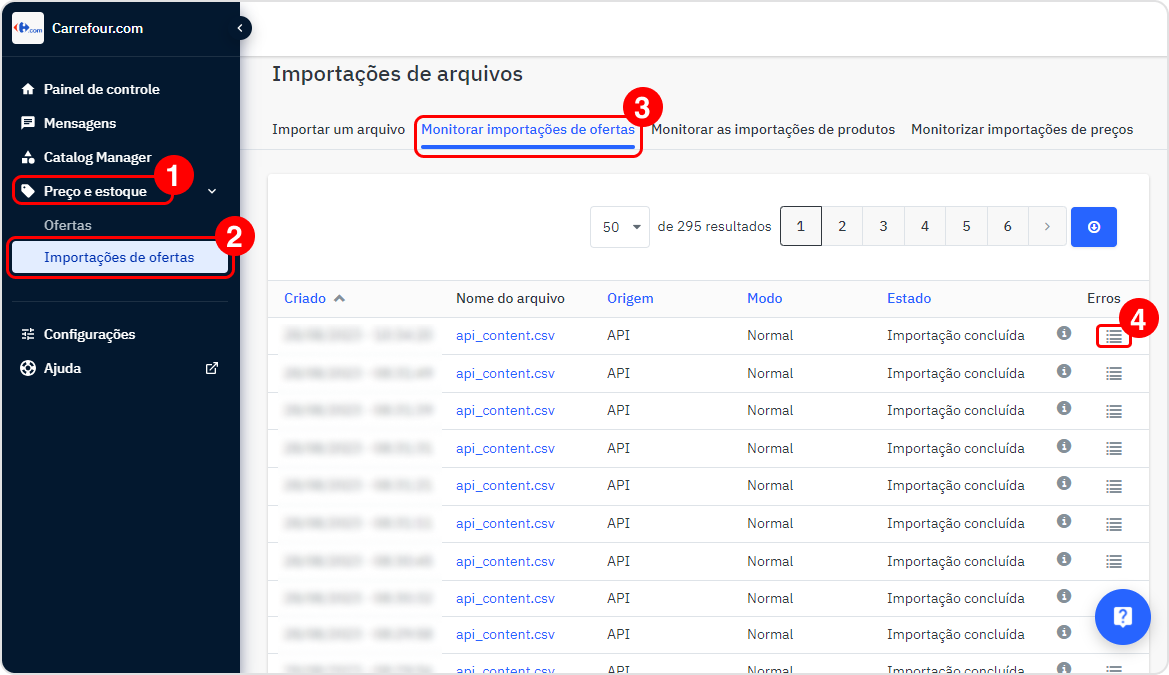Open the 50 results-per-page dropdown
Screen dimensions: 1169x675
620,227
